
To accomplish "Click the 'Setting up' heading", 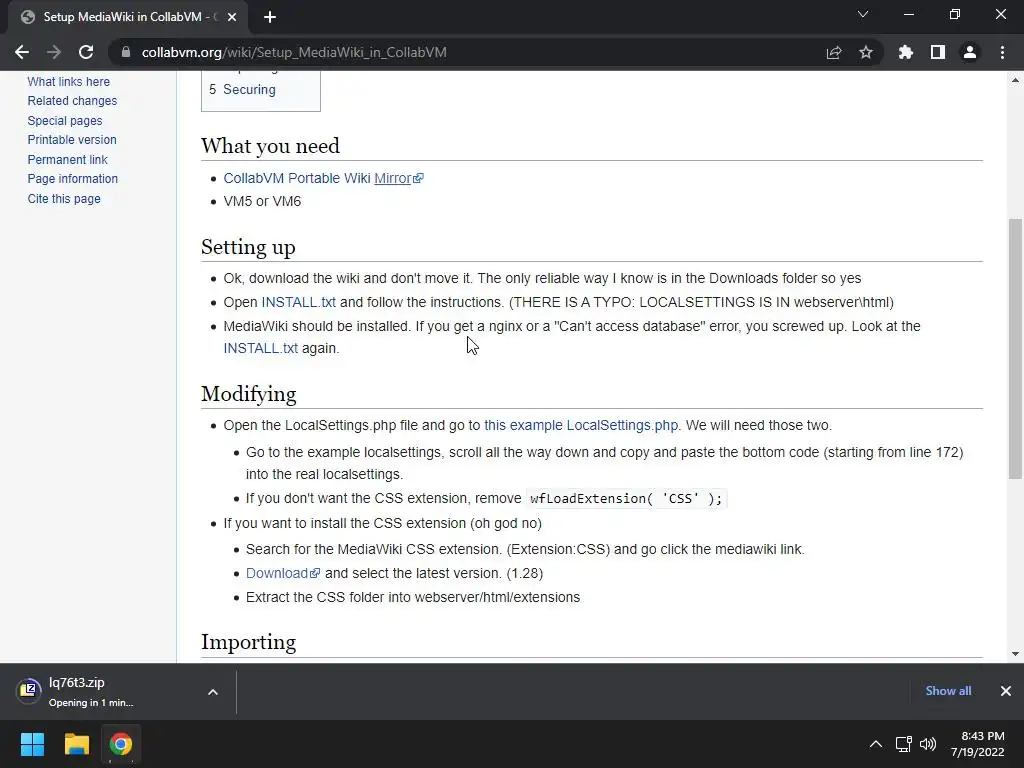I will (x=248, y=247).
